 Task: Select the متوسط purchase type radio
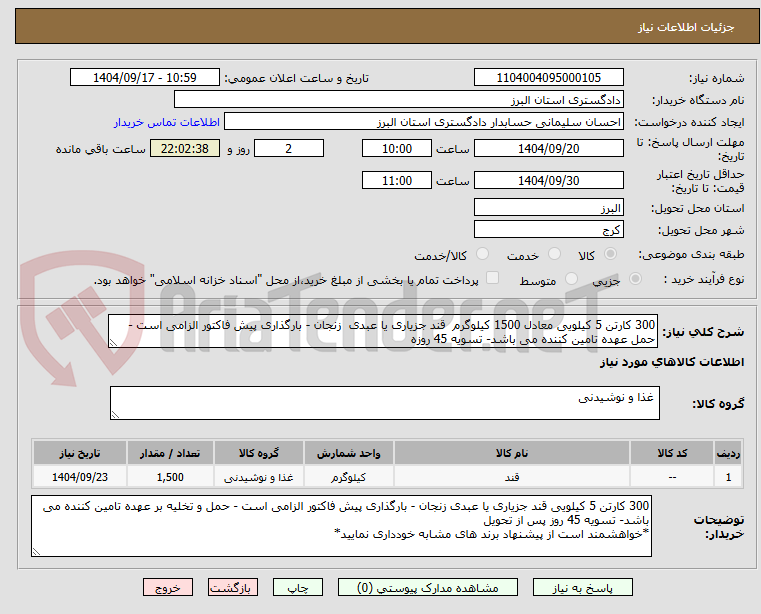(x=571, y=279)
